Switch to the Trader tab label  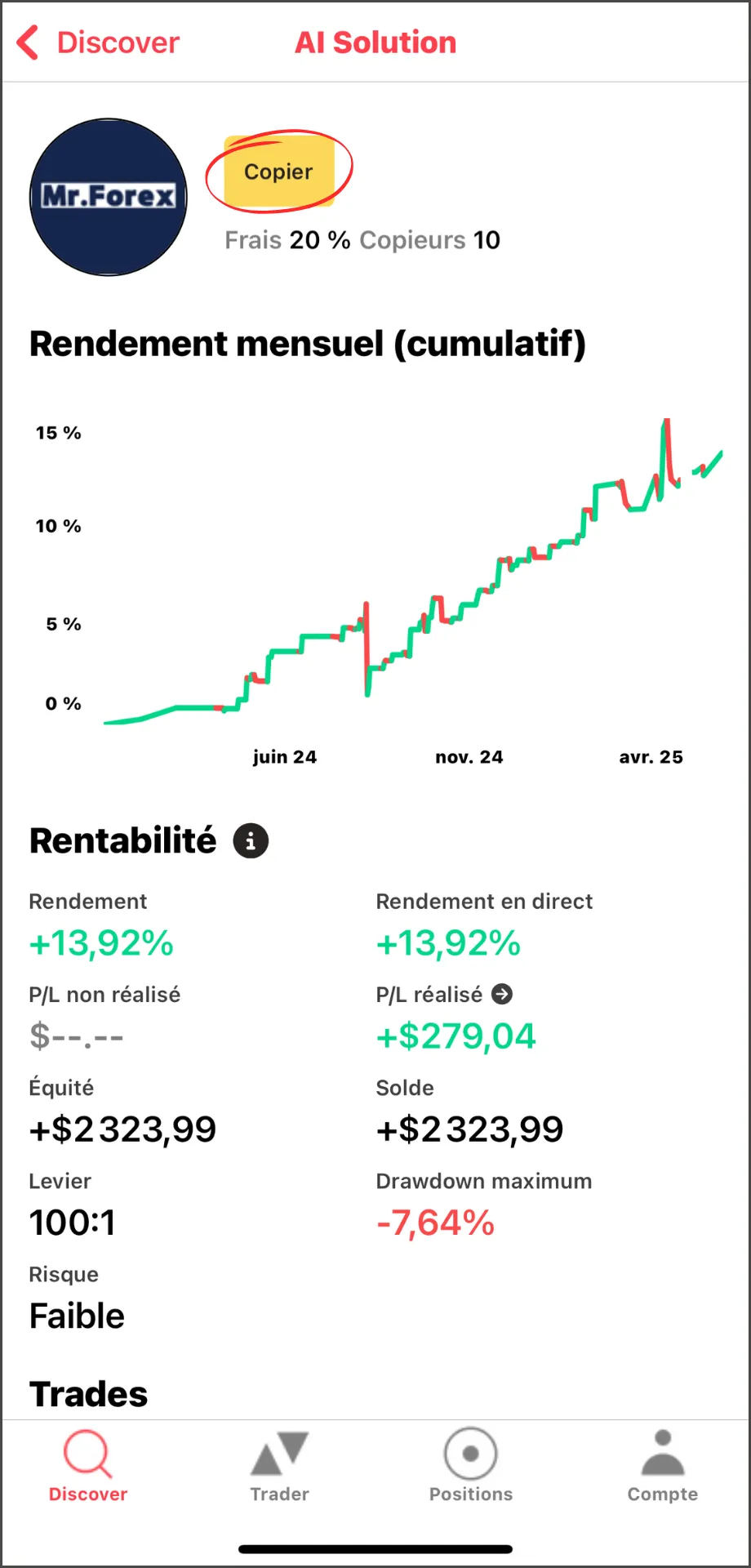click(x=279, y=1494)
